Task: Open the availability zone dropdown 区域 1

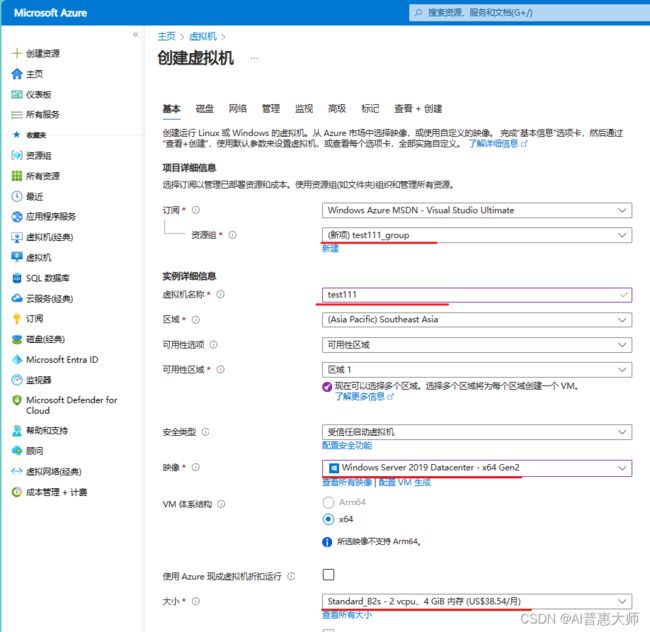Action: (477, 370)
